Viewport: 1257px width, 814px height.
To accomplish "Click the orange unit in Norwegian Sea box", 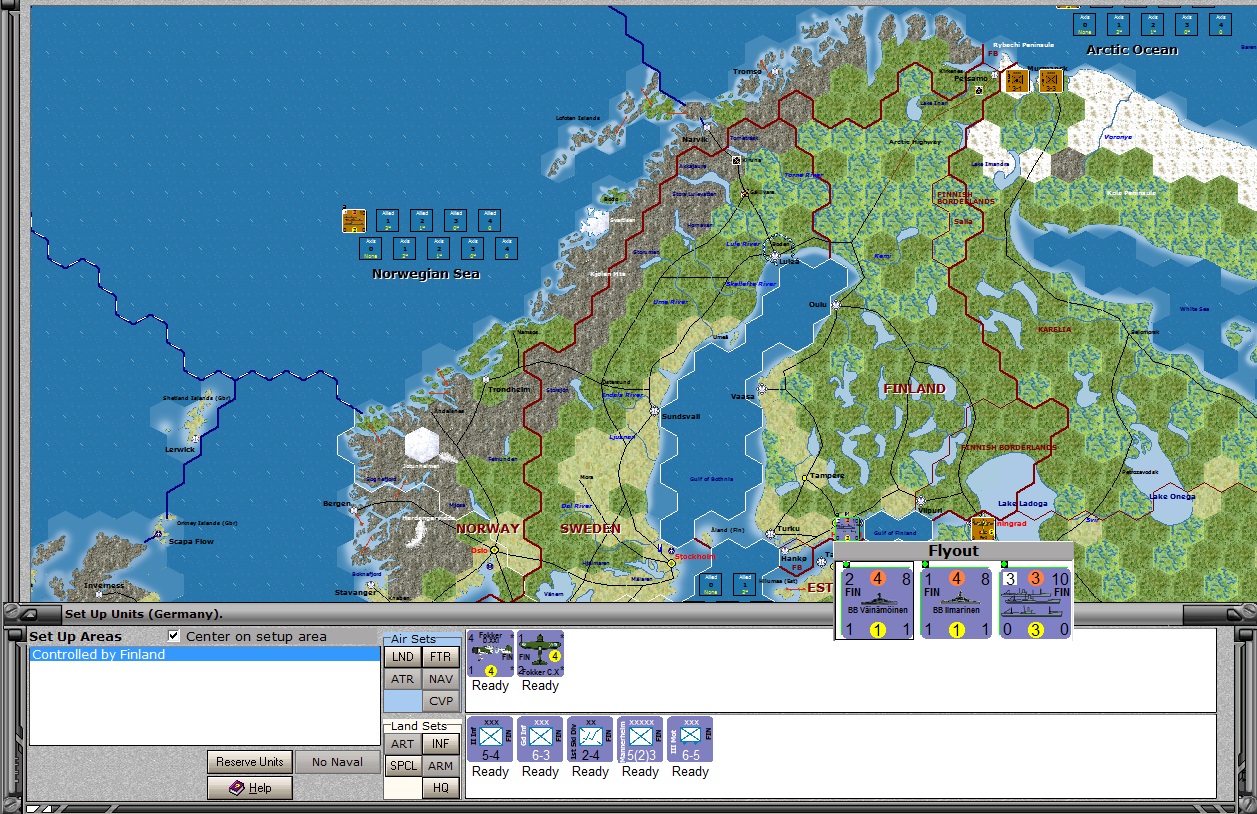I will (354, 221).
